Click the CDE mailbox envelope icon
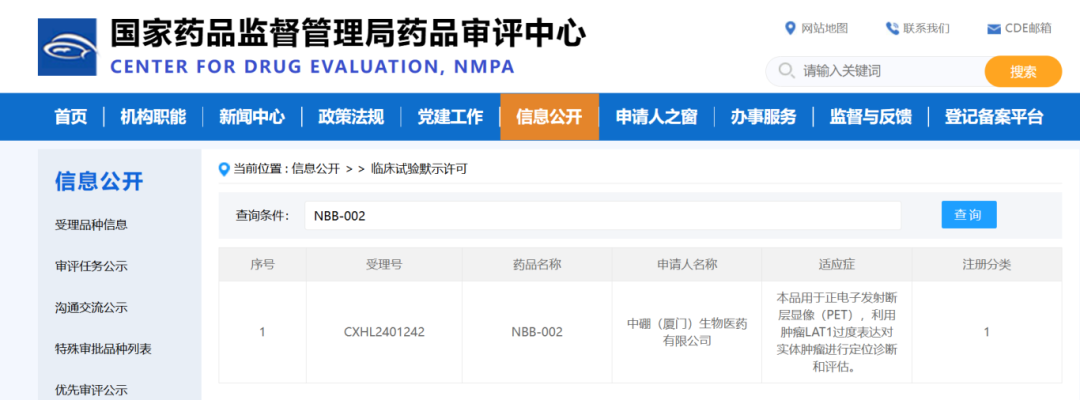Viewport: 1080px width, 400px height. click(993, 28)
